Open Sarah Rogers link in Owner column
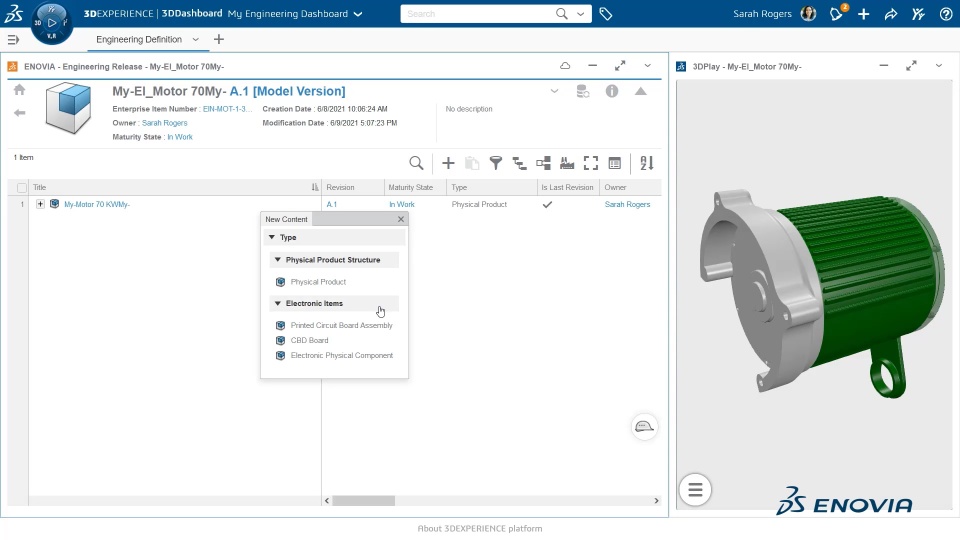 click(x=628, y=204)
